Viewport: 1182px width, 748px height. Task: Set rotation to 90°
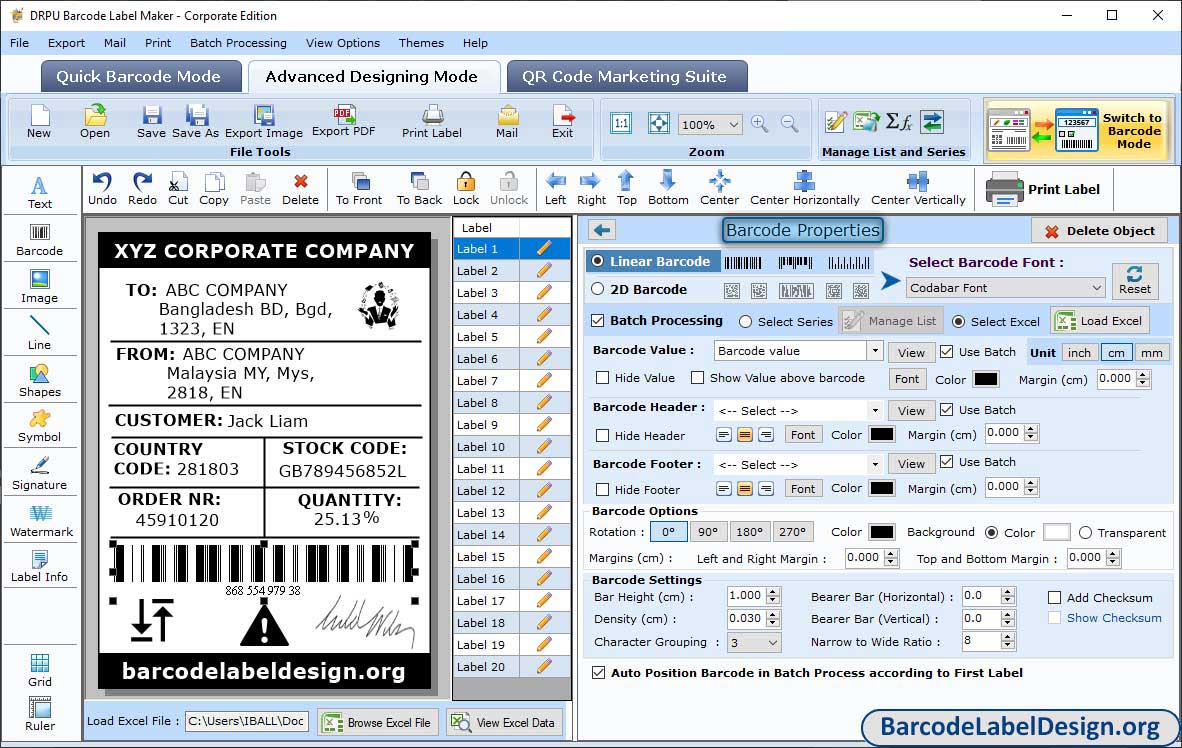tap(708, 532)
